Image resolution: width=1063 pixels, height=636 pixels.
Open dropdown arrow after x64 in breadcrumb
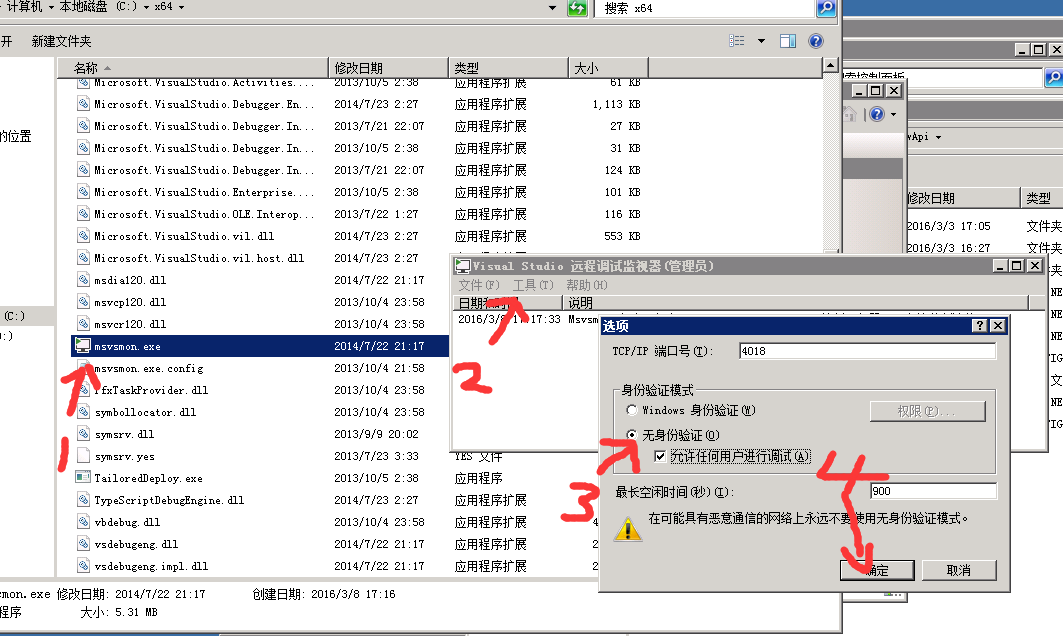181,7
